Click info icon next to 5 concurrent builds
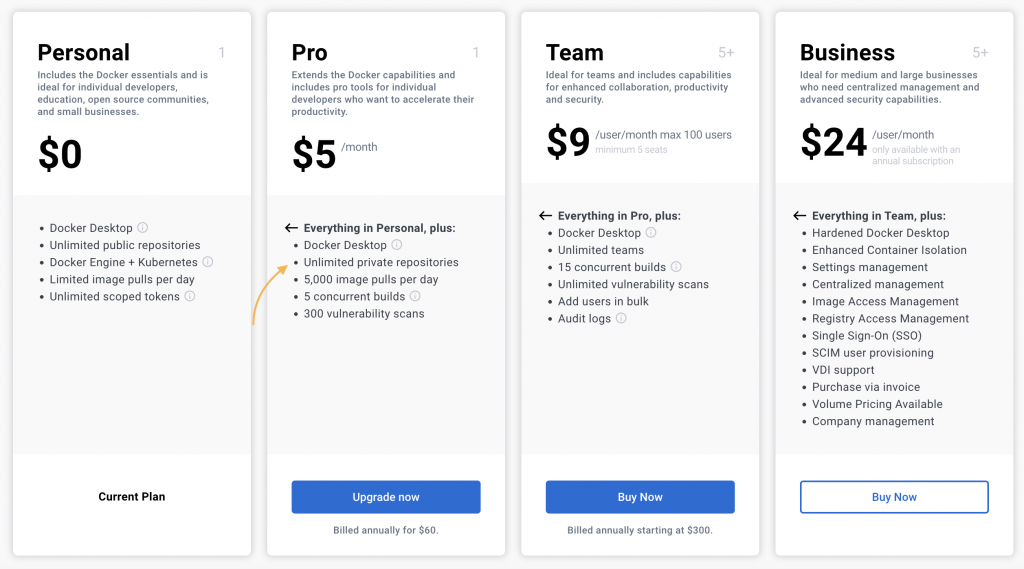 click(415, 296)
